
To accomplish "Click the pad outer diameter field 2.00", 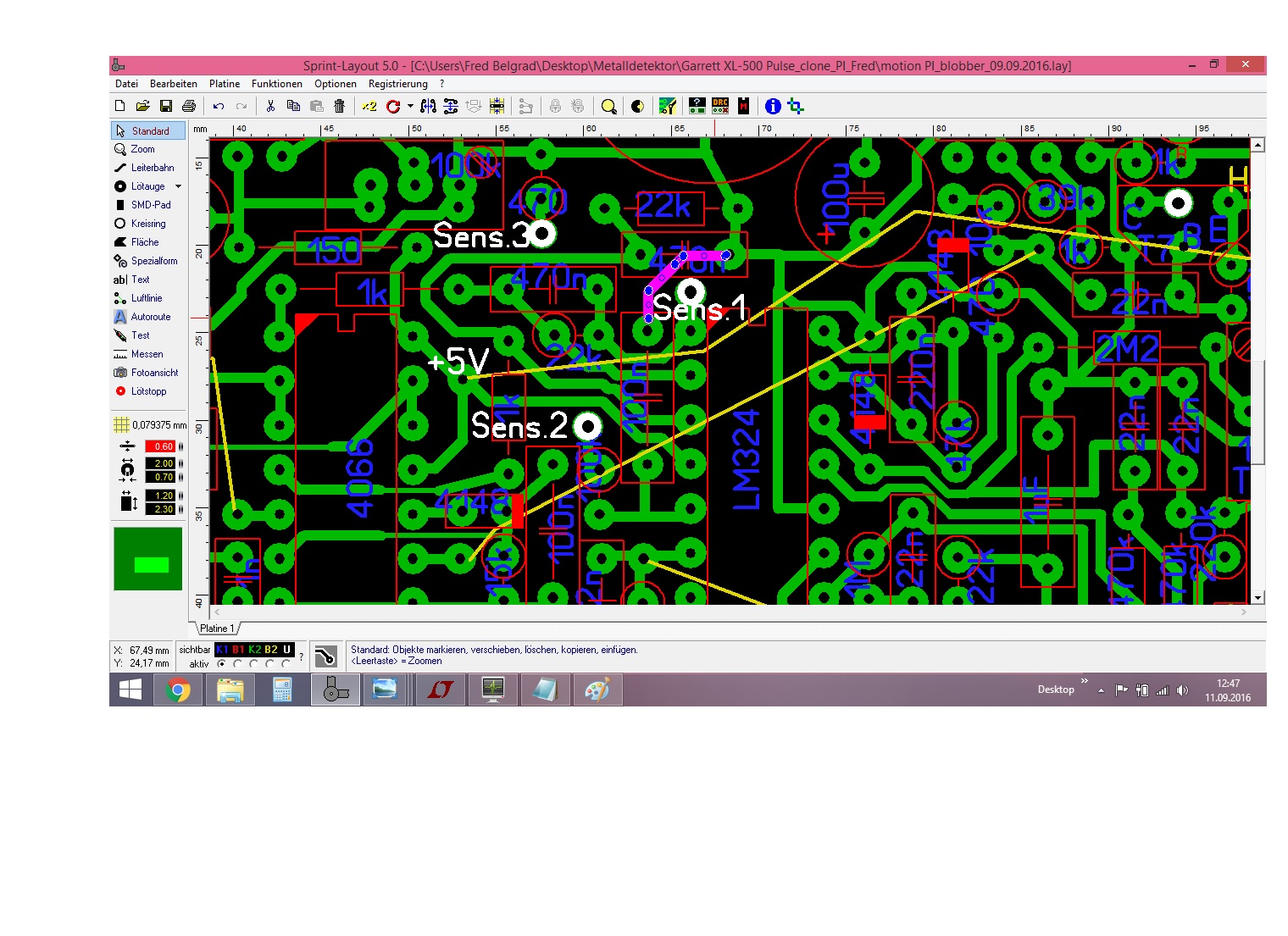I will click(x=160, y=463).
